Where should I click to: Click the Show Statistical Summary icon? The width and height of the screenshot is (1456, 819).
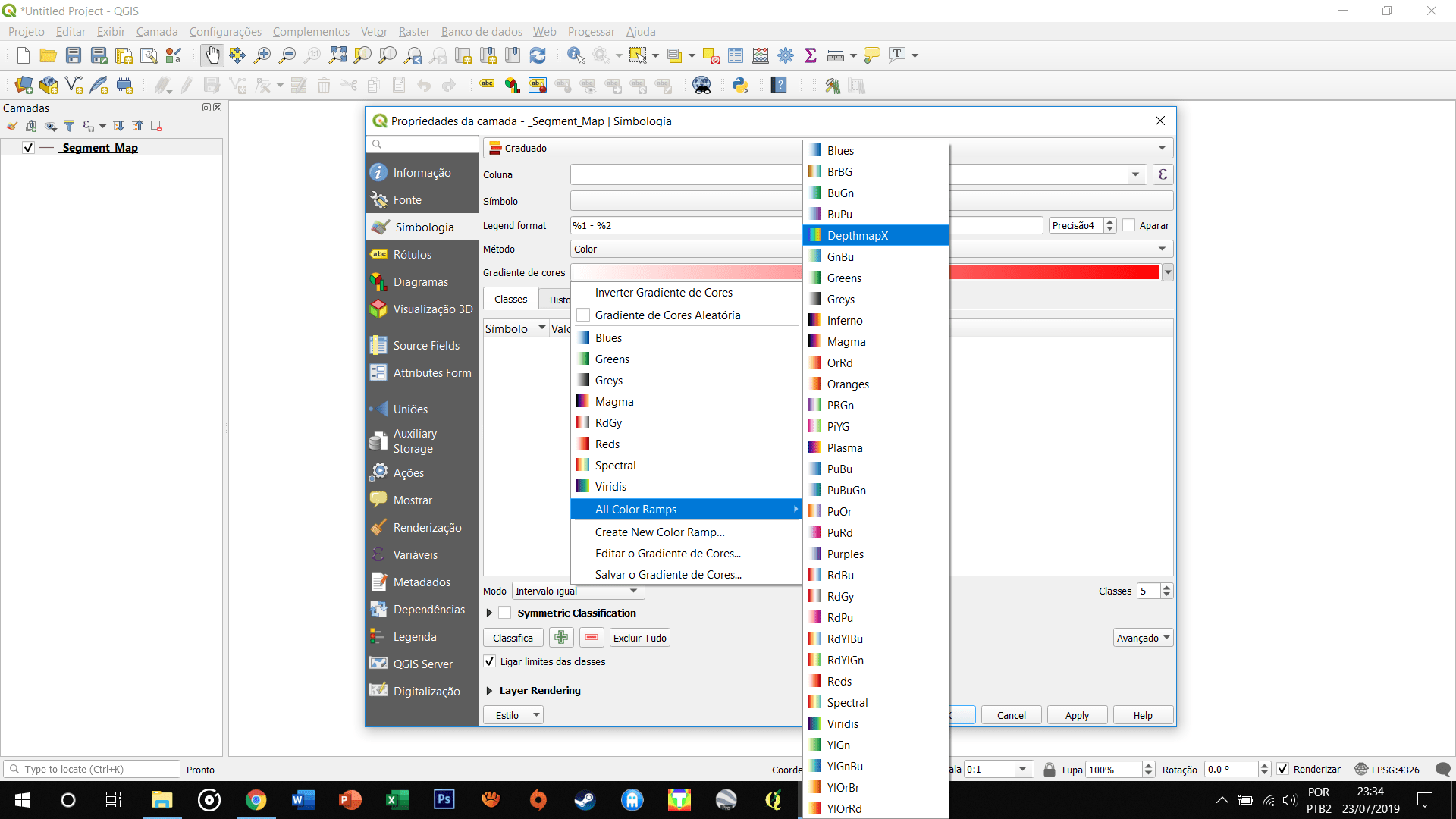pyautogui.click(x=811, y=55)
